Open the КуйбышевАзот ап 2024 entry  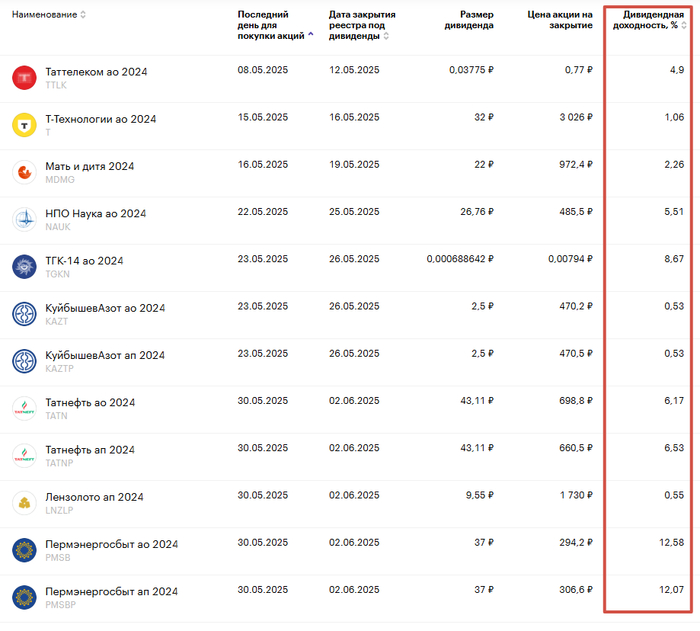click(105, 355)
